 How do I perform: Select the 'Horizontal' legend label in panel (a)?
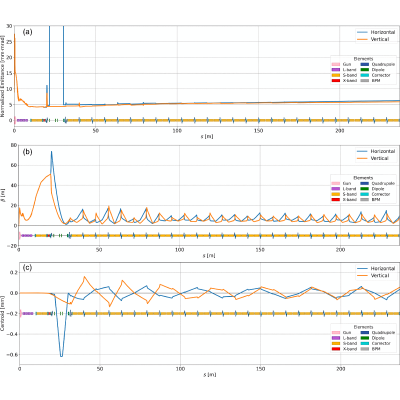pyautogui.click(x=383, y=32)
